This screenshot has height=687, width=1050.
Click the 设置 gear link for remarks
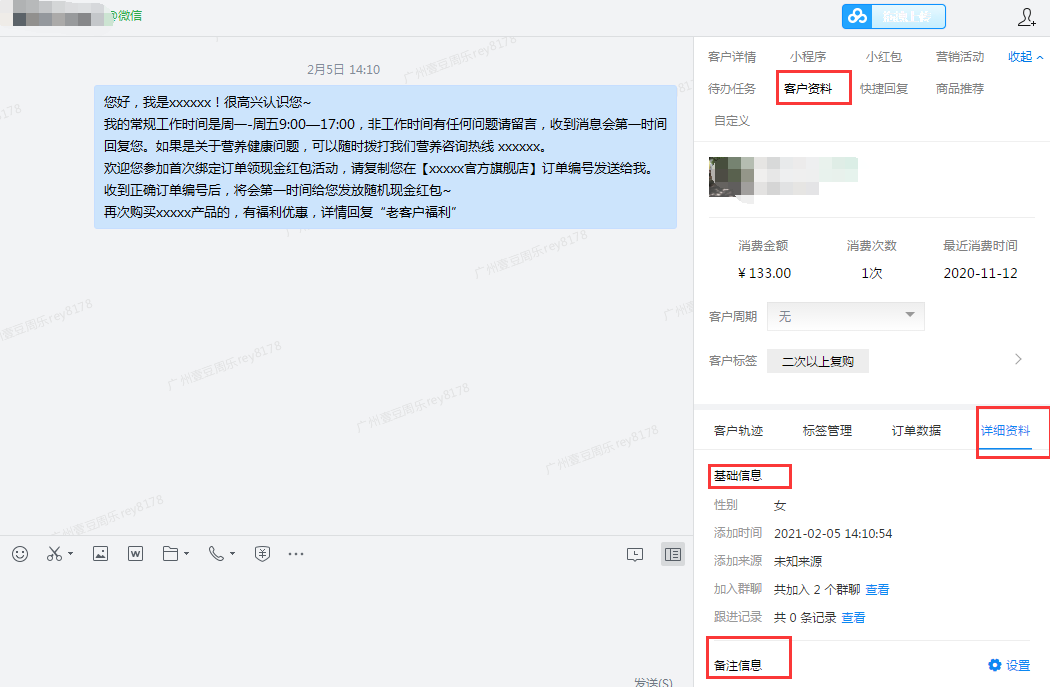(1009, 665)
